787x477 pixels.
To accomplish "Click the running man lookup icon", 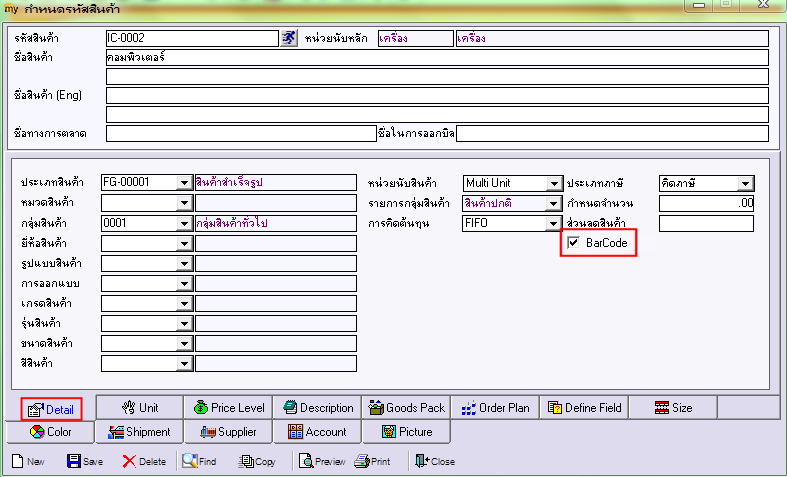I will (x=289, y=38).
